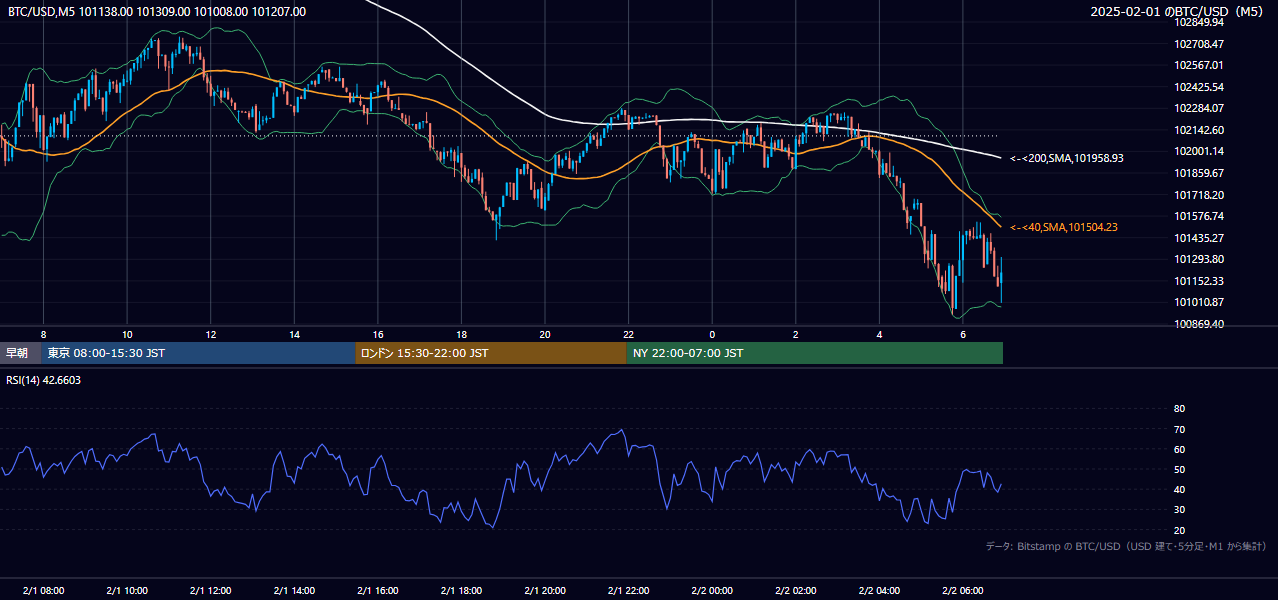Click the 2/1 12:00 time axis label
Image resolution: width=1278 pixels, height=600 pixels.
(210, 591)
